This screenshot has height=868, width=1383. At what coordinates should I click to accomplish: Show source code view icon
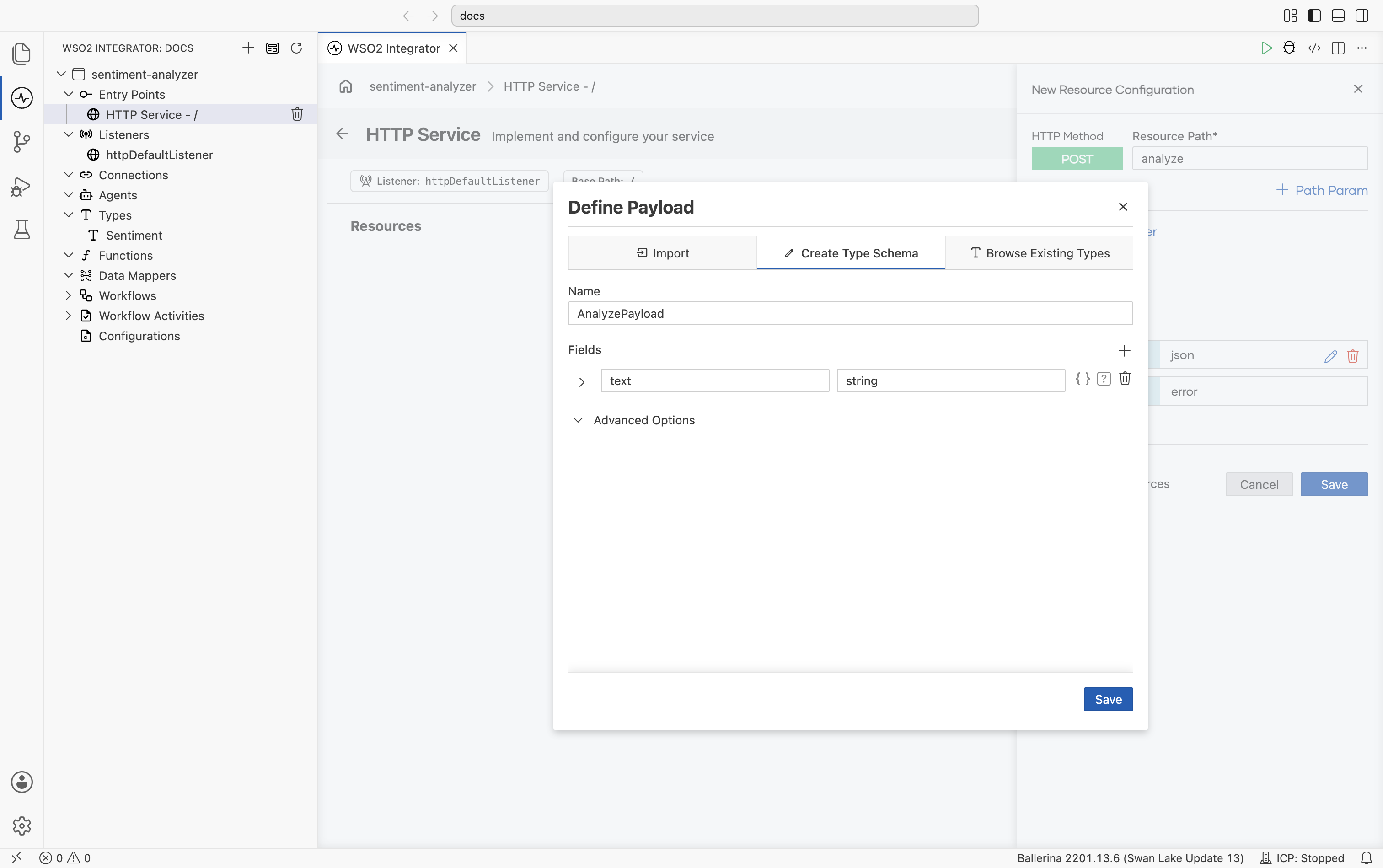point(1314,48)
